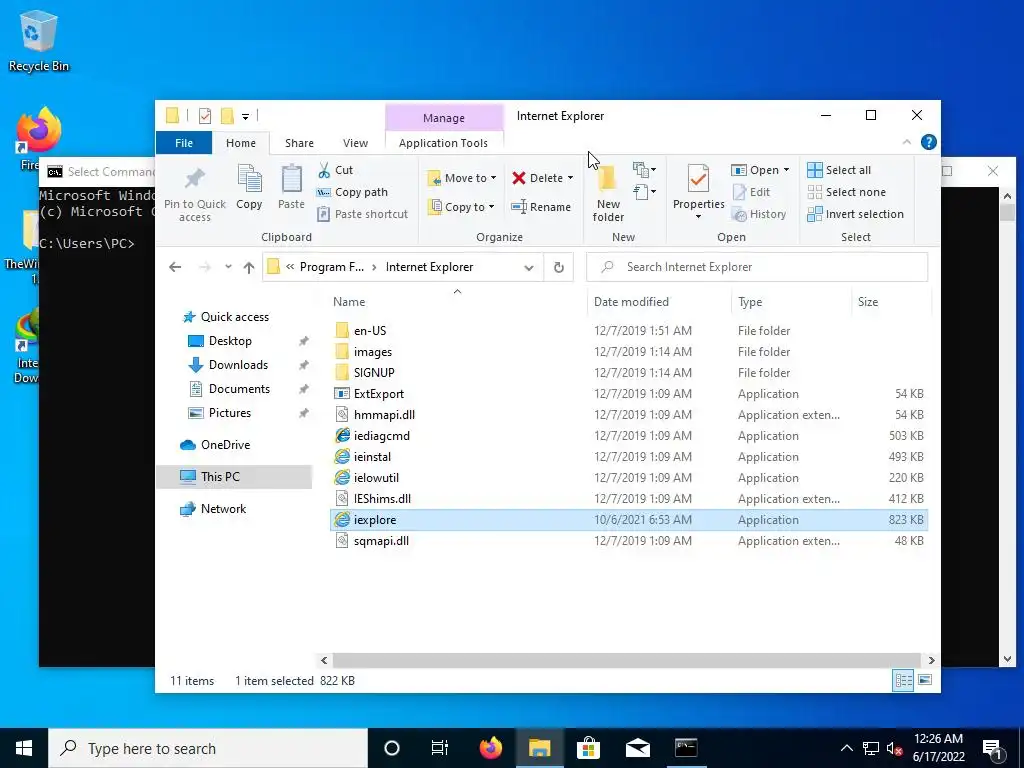Click Select all
This screenshot has height=768, width=1024.
(x=840, y=170)
